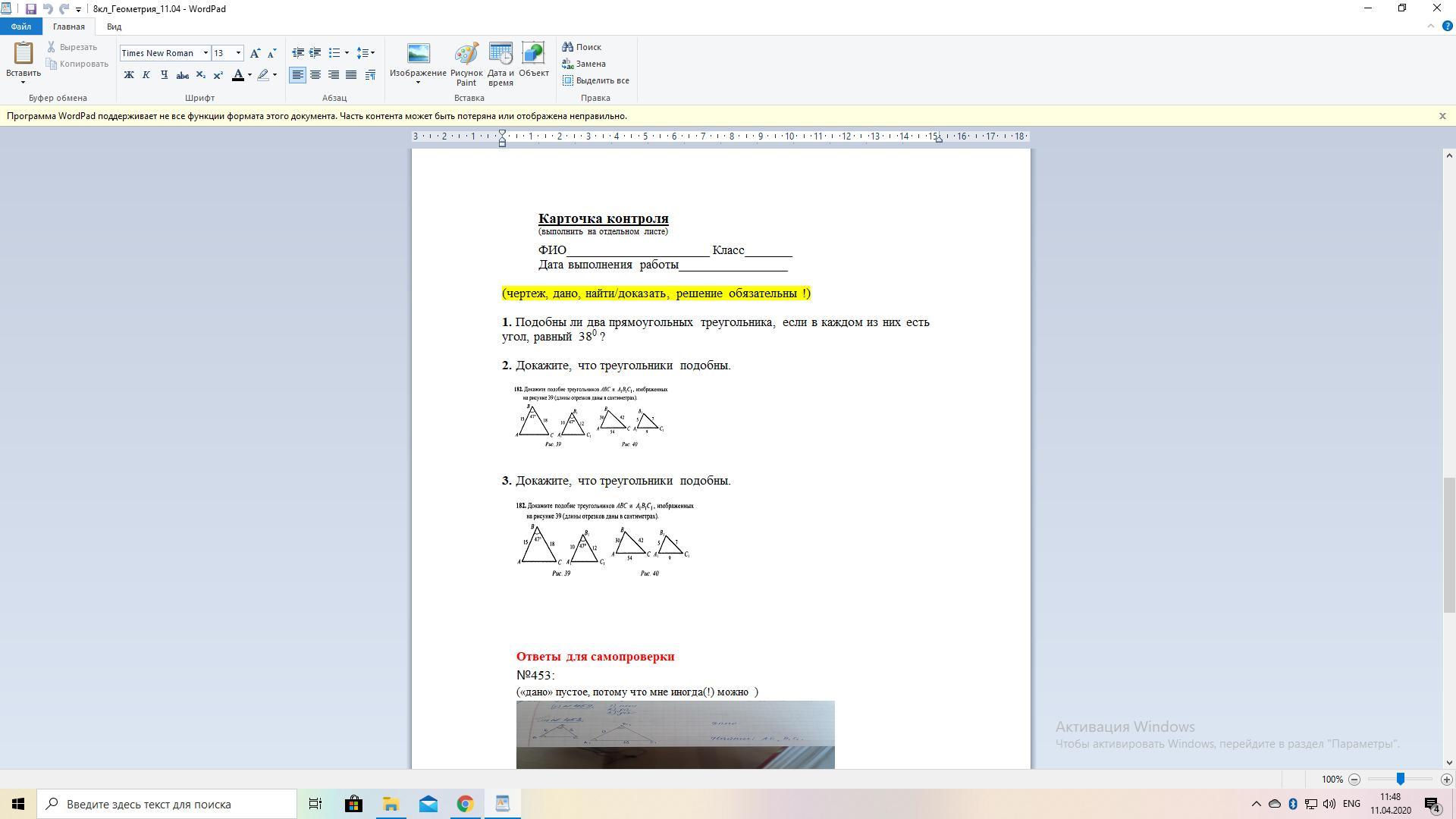Click the Select All (Выделить все) button
The image size is (1456, 819).
(x=595, y=80)
